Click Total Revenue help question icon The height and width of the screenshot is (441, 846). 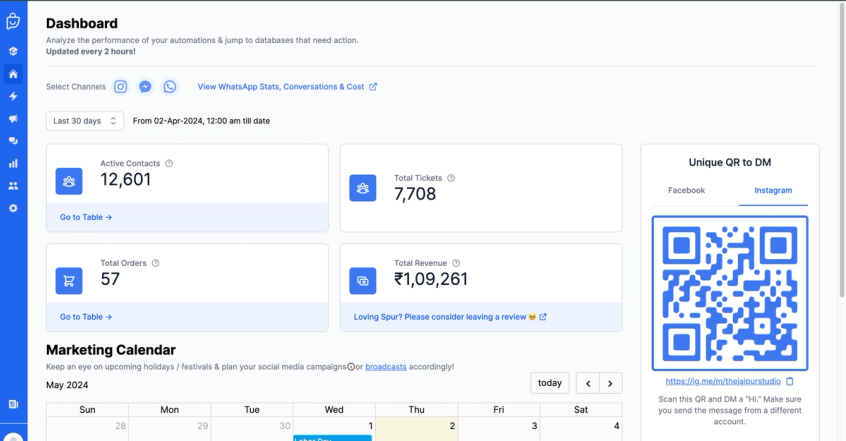(456, 263)
